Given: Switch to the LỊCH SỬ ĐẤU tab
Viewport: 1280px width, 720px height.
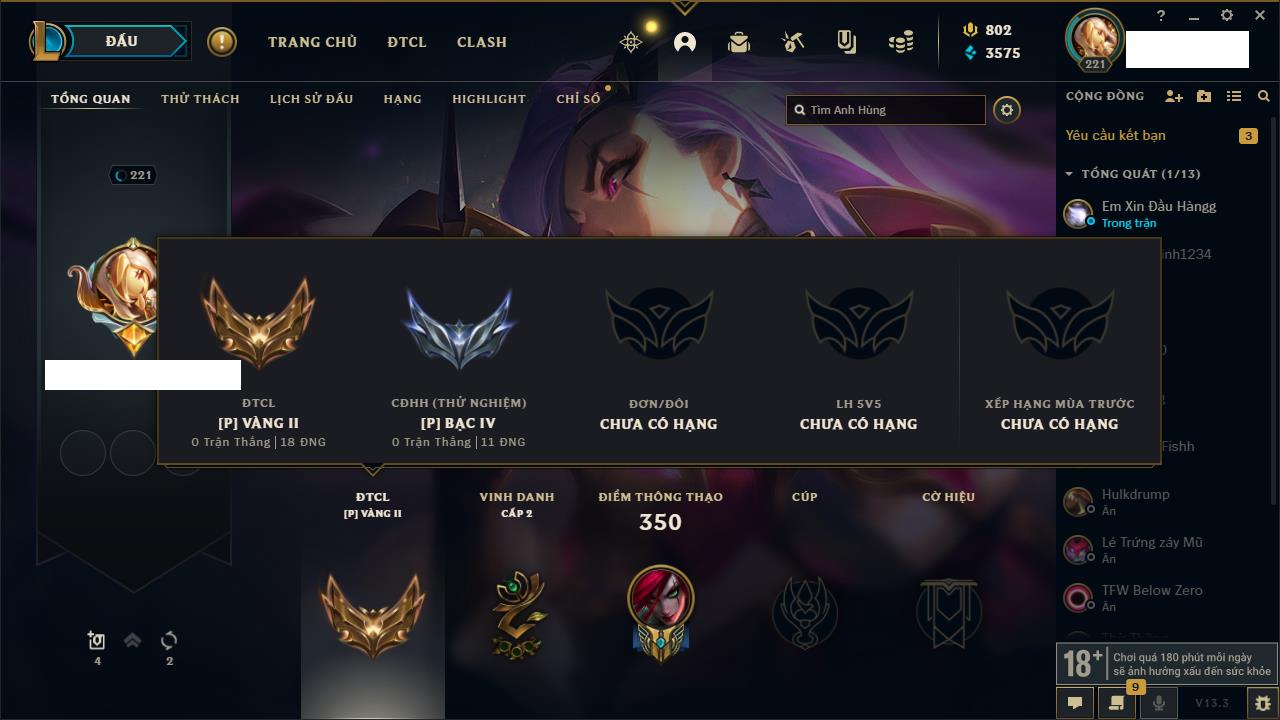Looking at the screenshot, I should (x=311, y=99).
